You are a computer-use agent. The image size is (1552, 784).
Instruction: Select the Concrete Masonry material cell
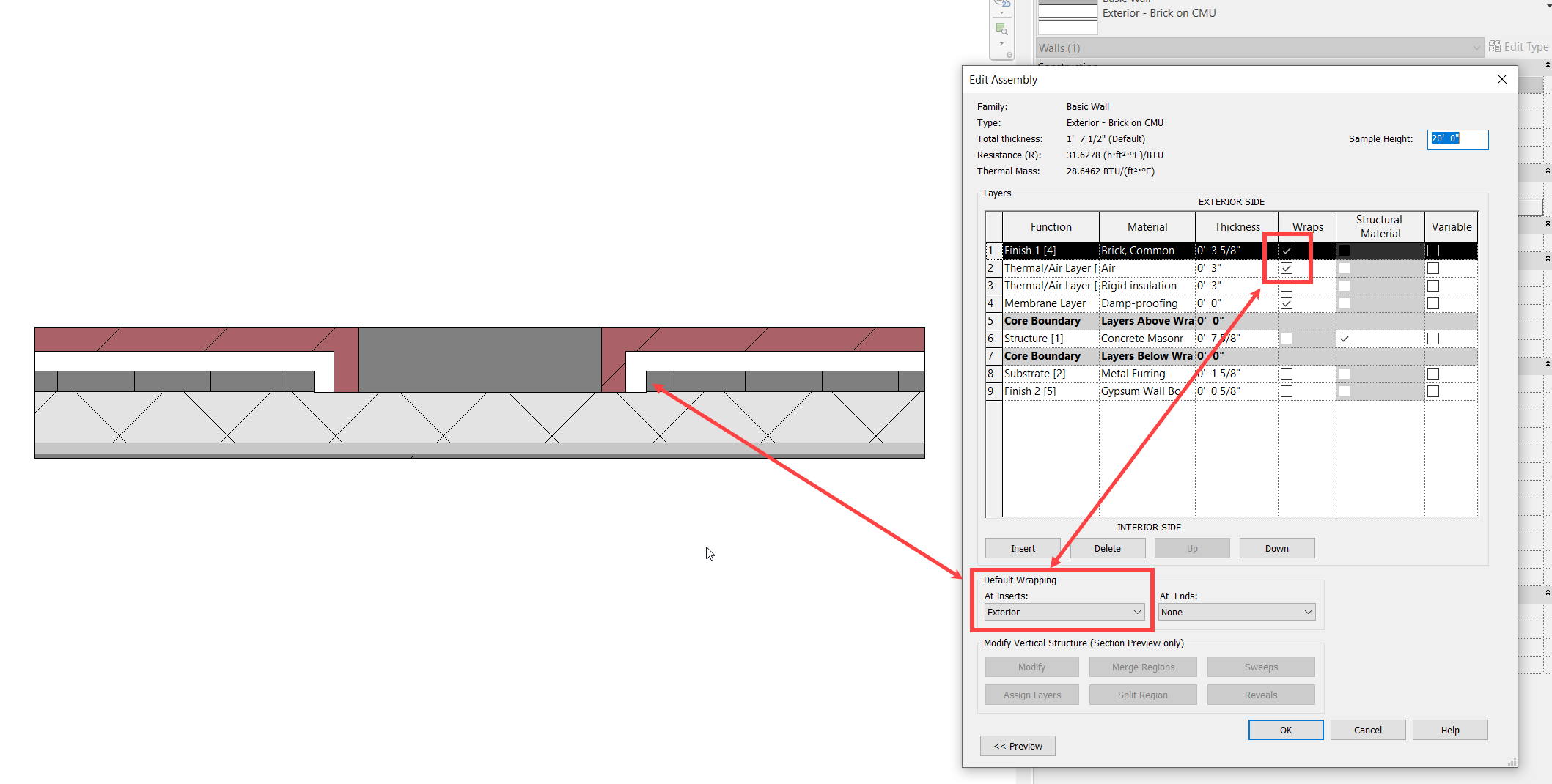point(1147,339)
